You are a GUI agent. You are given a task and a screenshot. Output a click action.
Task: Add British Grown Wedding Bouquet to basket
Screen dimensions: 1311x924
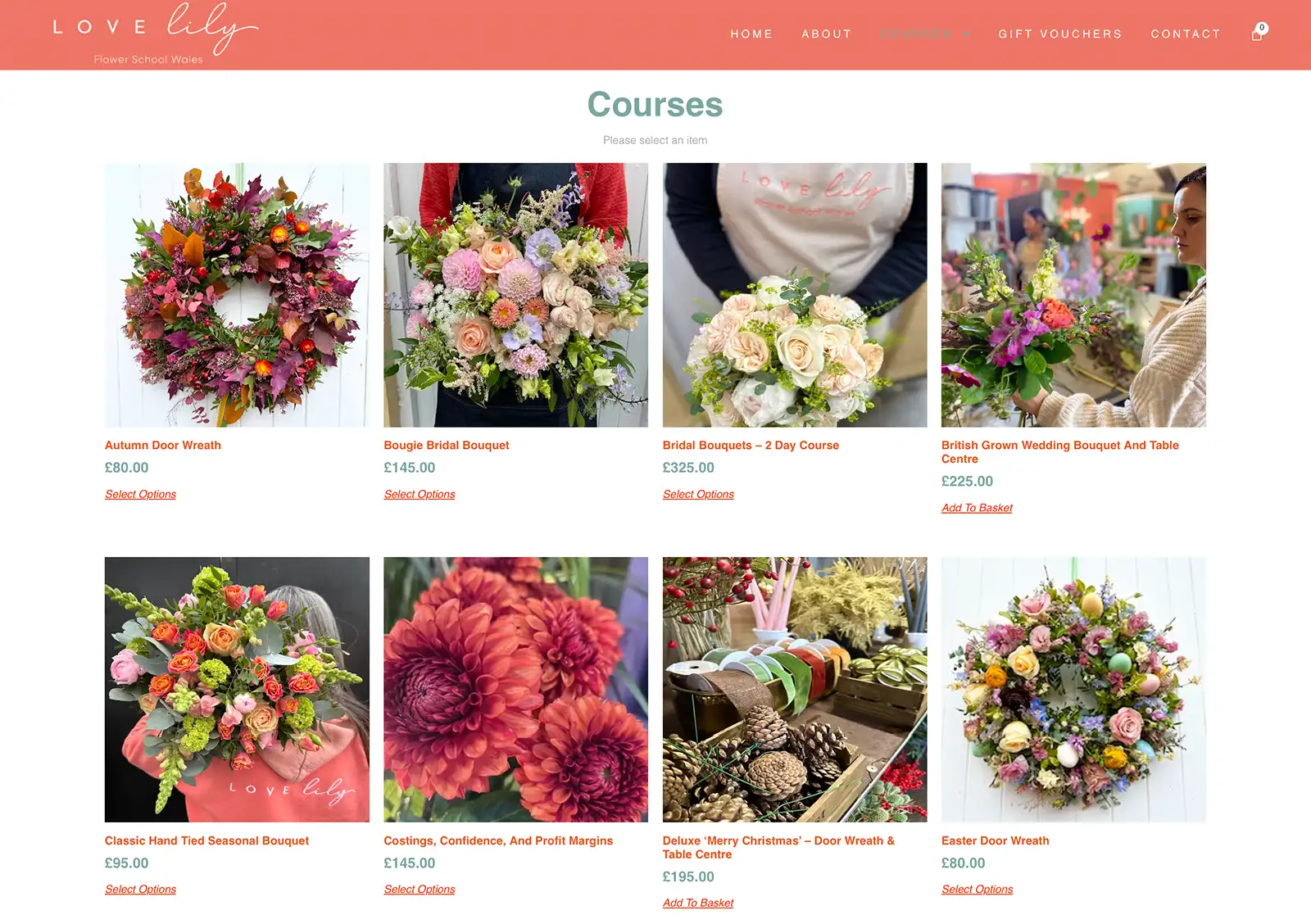coord(977,508)
